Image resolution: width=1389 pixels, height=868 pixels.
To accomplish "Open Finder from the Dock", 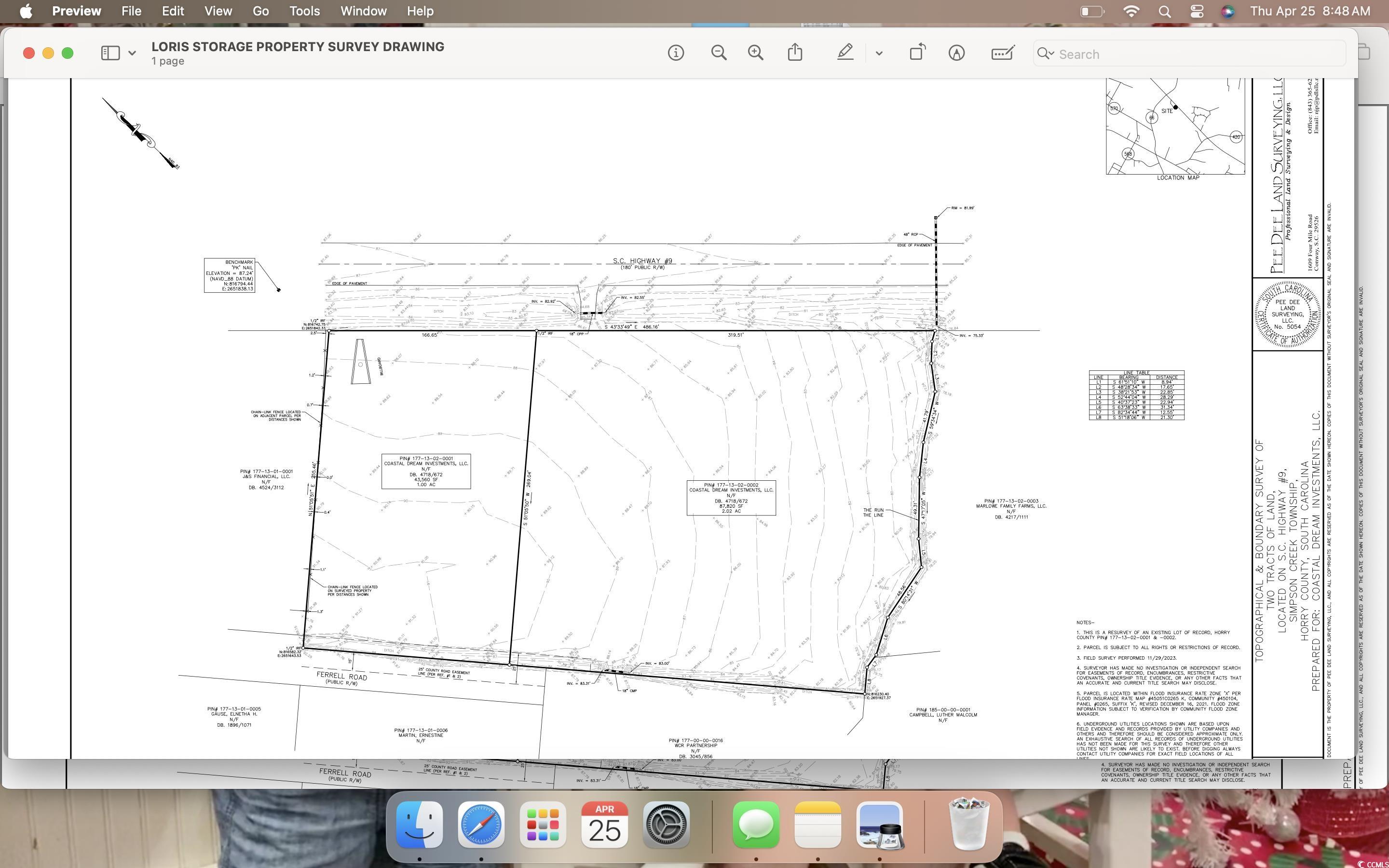I will (420, 825).
